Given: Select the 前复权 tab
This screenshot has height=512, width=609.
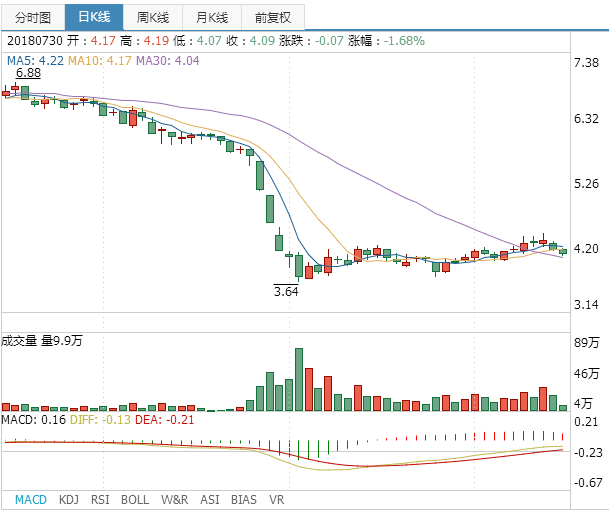Looking at the screenshot, I should pos(273,17).
